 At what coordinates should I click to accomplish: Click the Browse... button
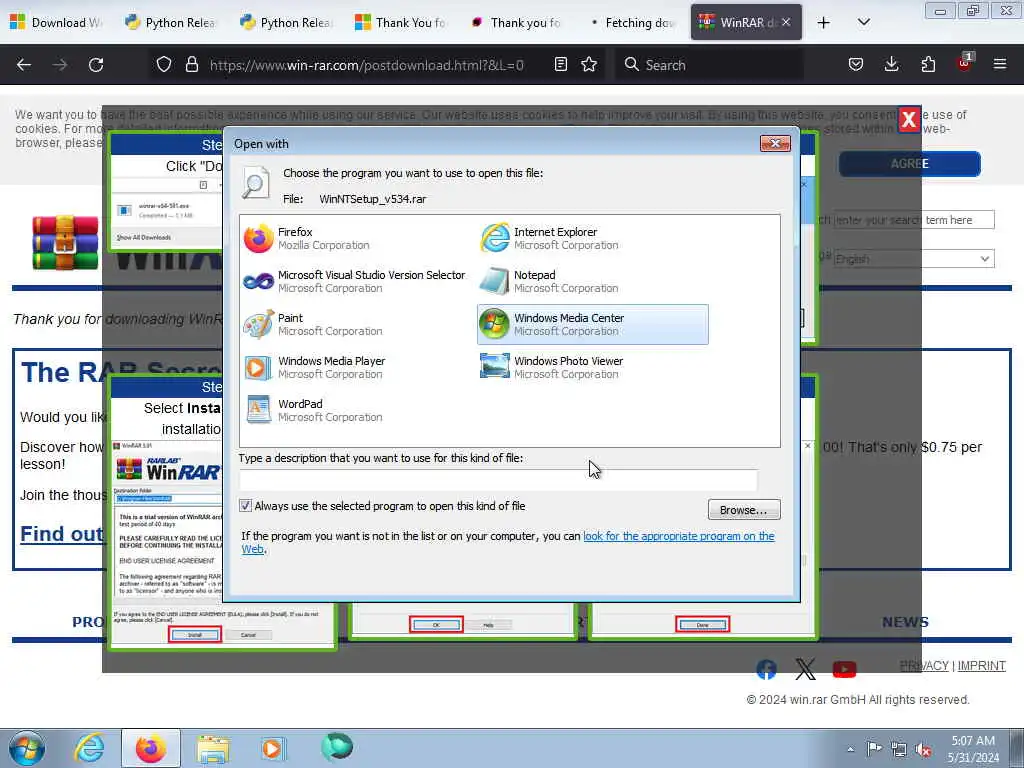[744, 510]
